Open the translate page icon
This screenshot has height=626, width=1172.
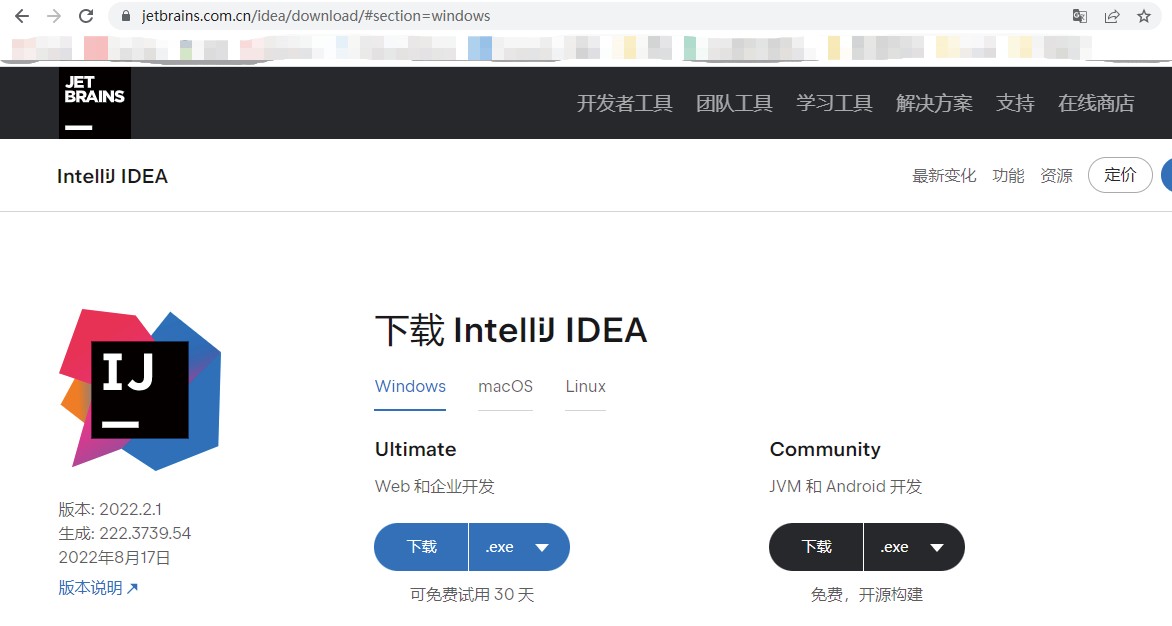[x=1079, y=16]
